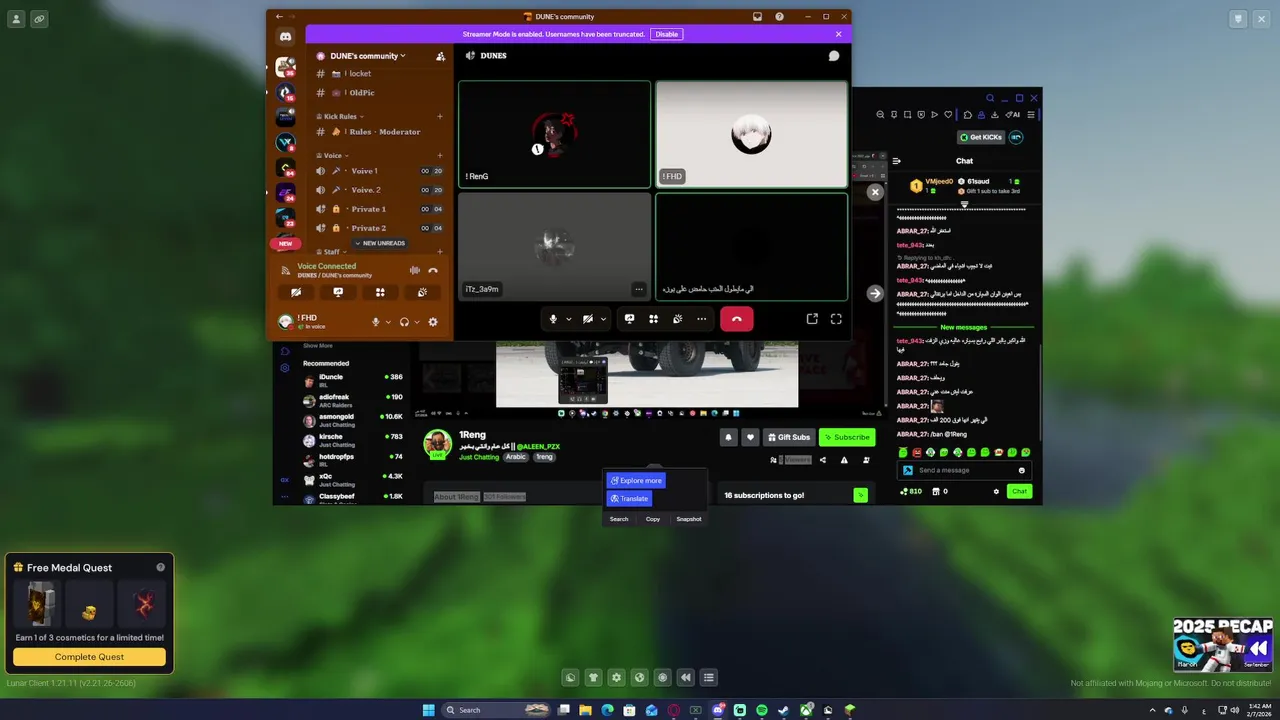Start an activity from the call toolbar
This screenshot has width=1280, height=720.
[x=653, y=319]
